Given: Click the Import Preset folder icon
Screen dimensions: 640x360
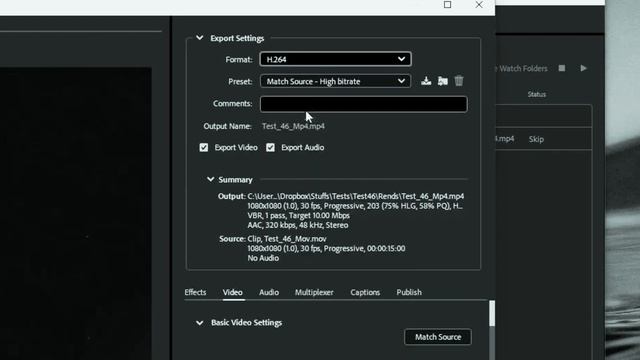Looking at the screenshot, I should pyautogui.click(x=442, y=81).
